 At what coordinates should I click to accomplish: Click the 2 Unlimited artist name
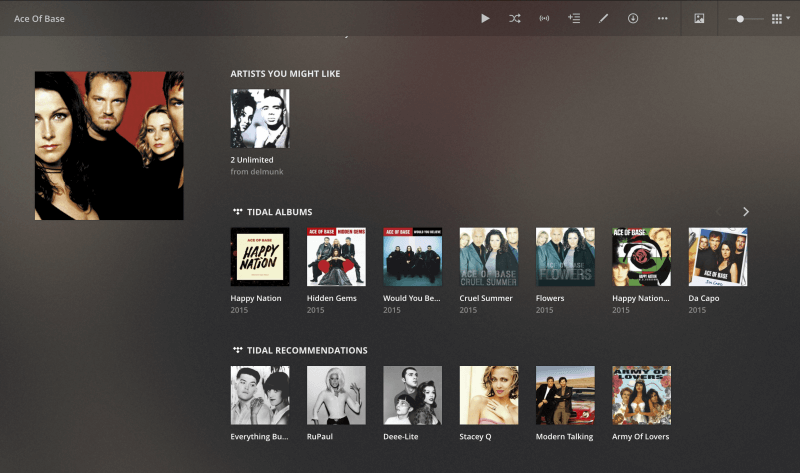click(252, 160)
